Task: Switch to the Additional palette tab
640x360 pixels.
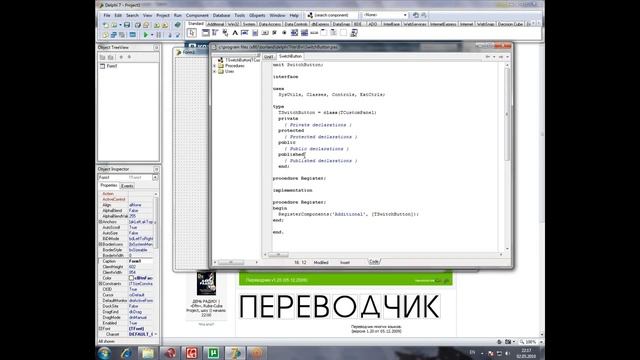Action: [216, 24]
